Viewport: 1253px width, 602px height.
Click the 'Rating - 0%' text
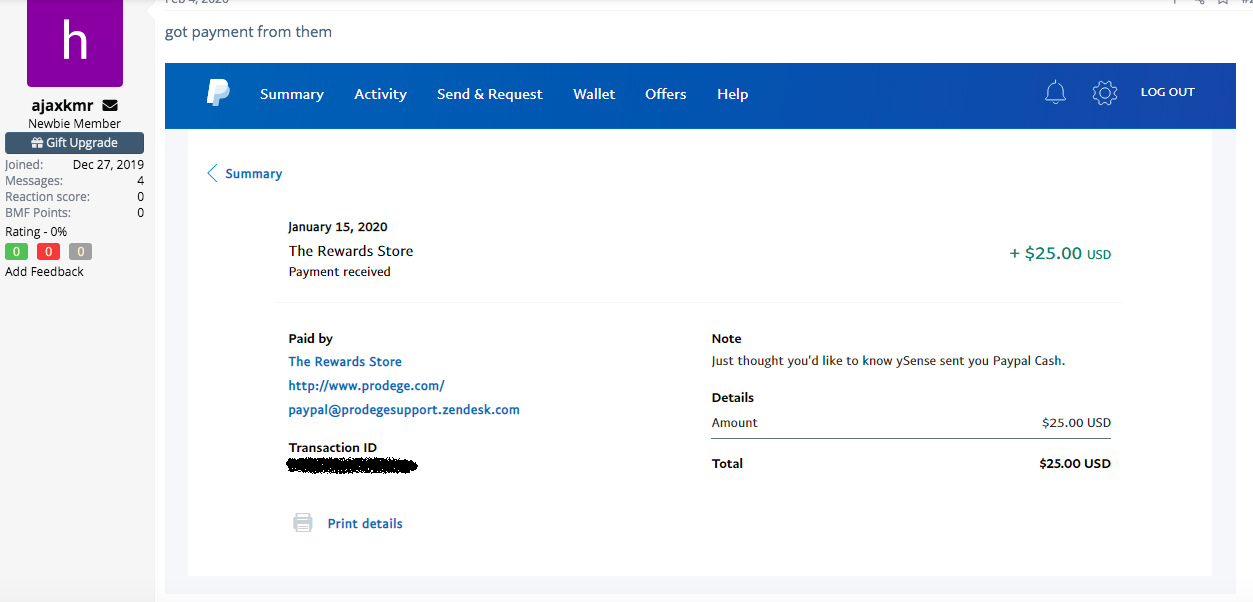point(36,232)
